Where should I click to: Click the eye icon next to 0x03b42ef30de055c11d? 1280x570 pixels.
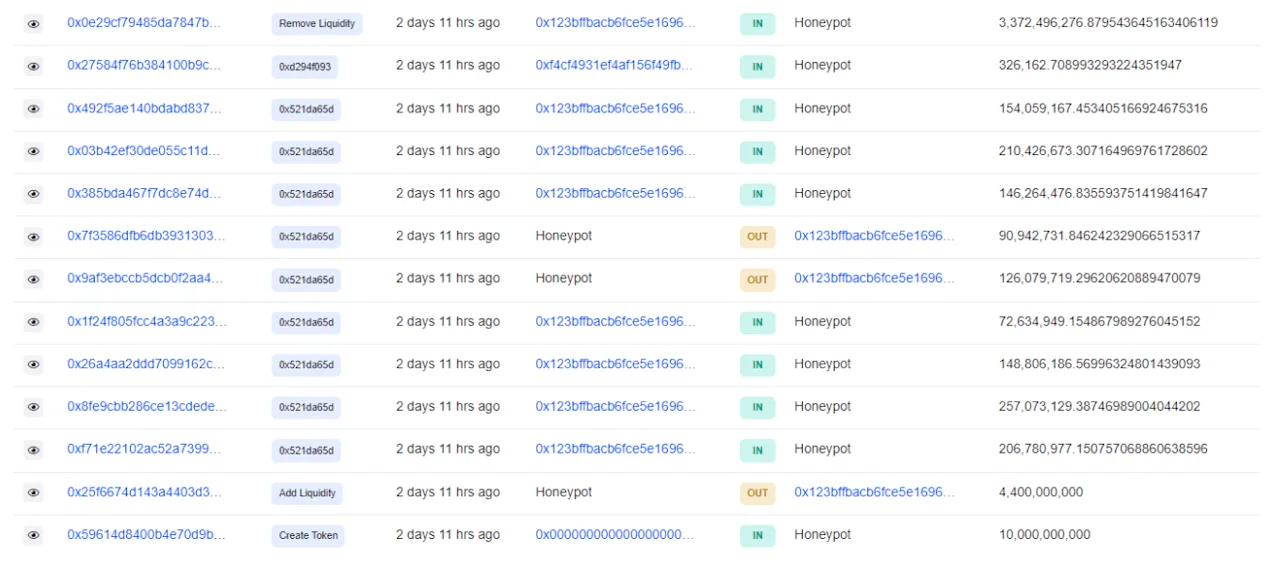tap(33, 152)
